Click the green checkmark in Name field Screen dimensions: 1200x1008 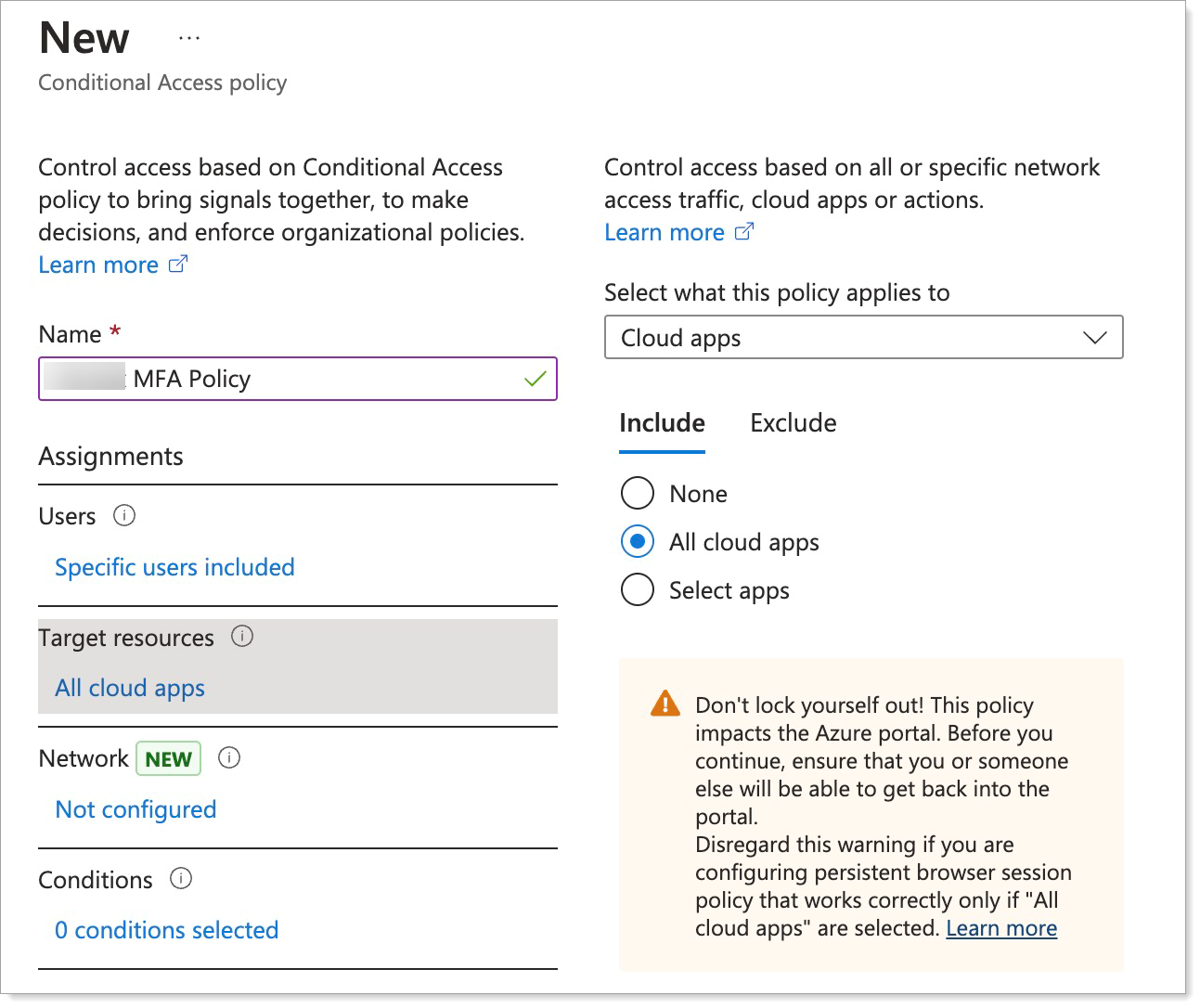pyautogui.click(x=535, y=379)
